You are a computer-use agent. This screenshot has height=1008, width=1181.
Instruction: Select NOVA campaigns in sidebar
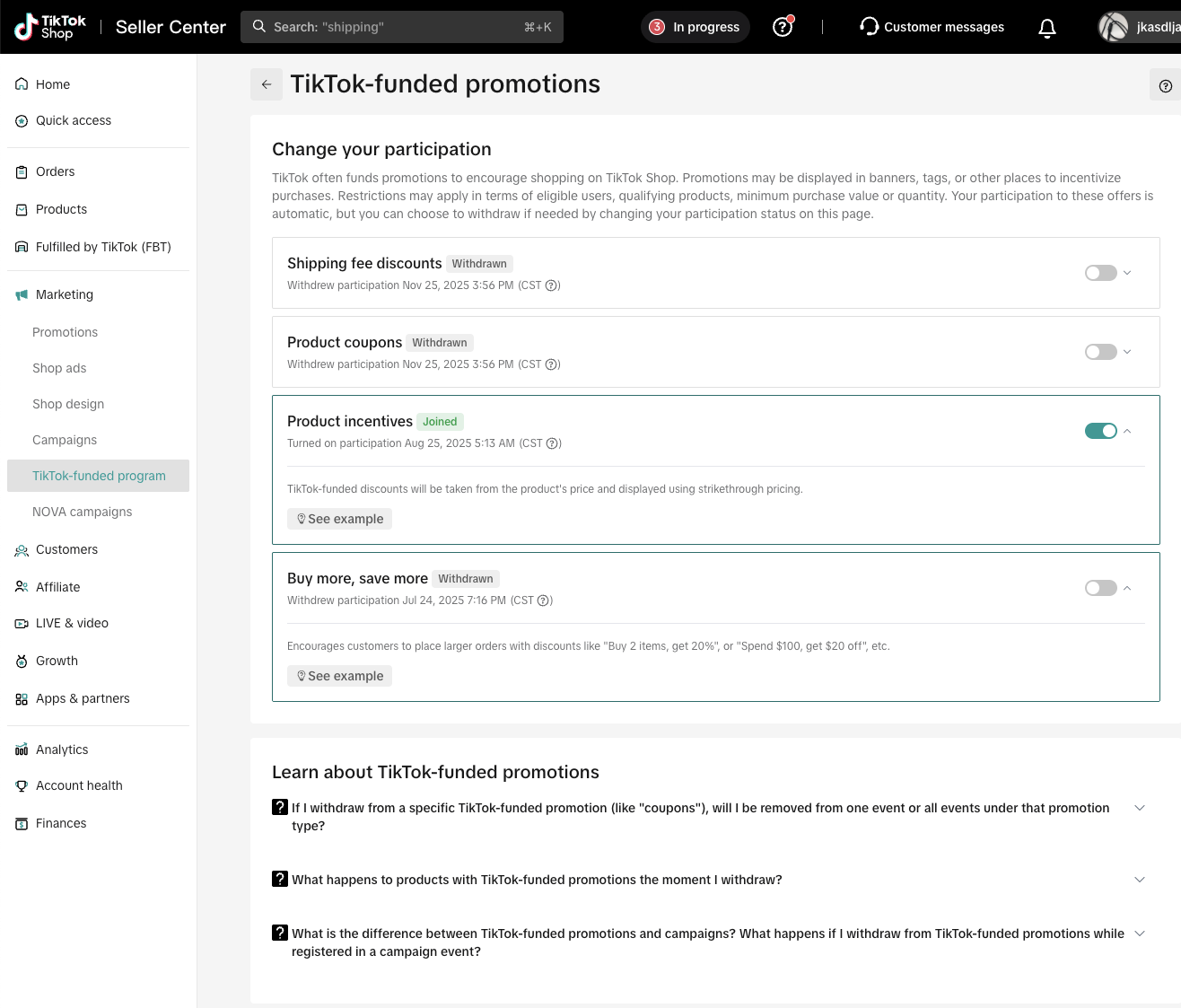point(82,512)
